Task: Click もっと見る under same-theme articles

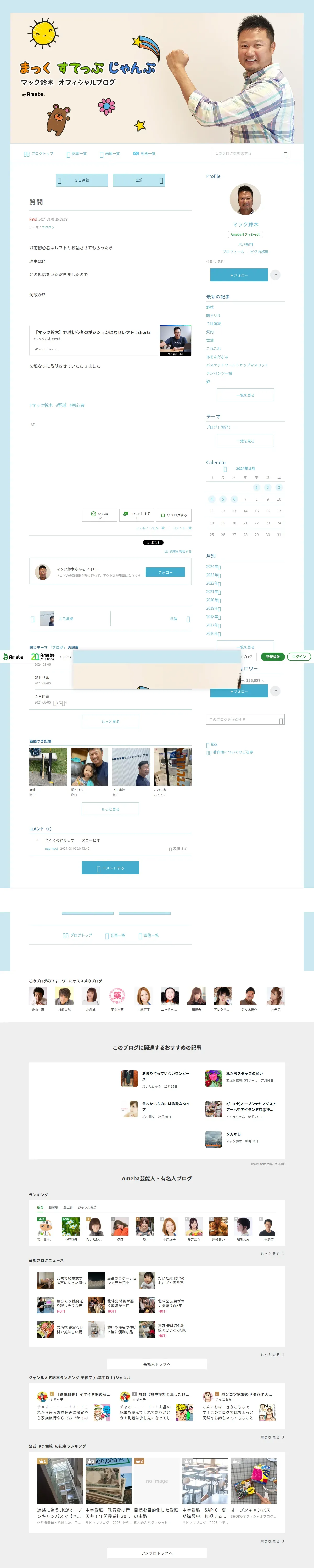Action: [110, 721]
